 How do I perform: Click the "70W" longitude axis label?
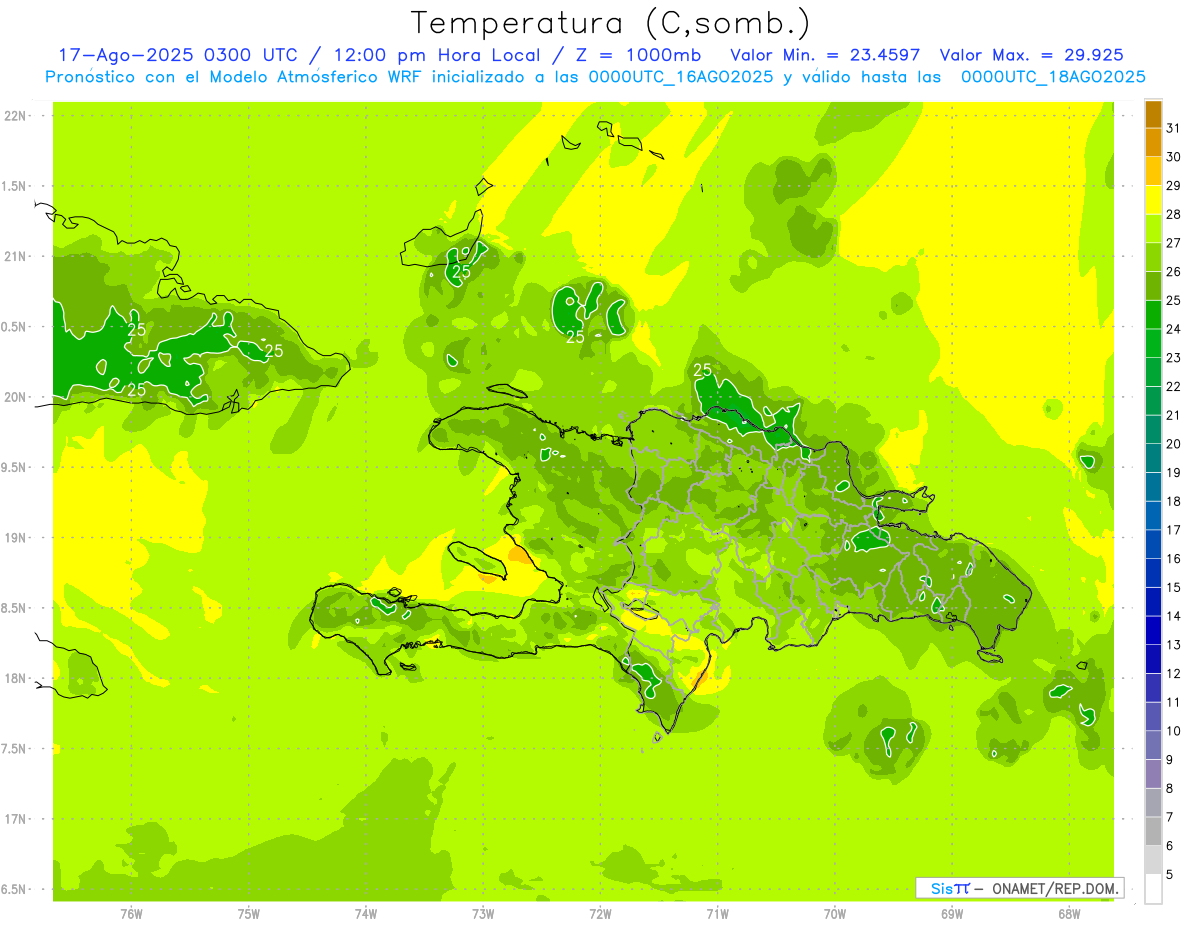pyautogui.click(x=834, y=913)
